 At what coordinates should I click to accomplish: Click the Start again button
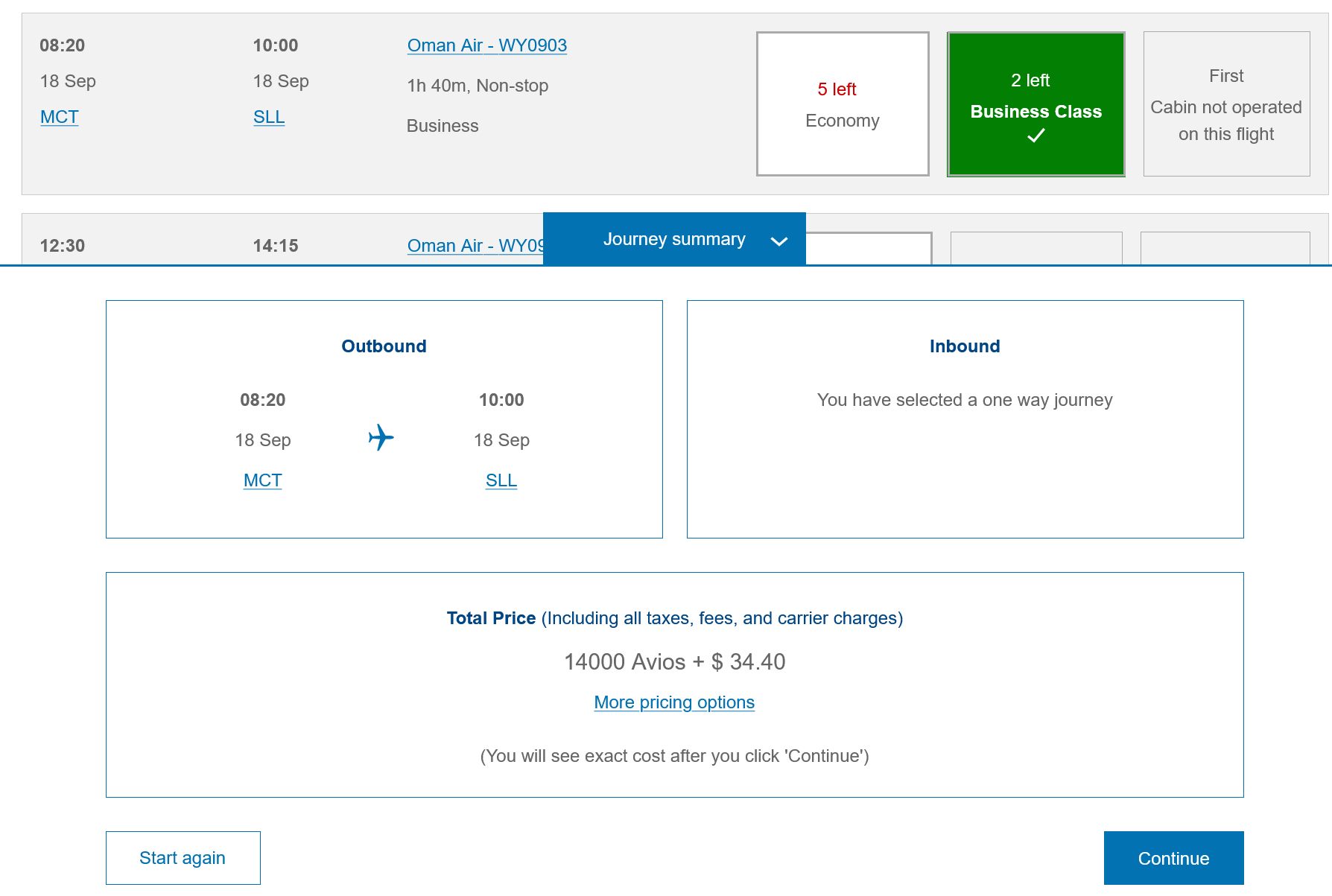[183, 858]
